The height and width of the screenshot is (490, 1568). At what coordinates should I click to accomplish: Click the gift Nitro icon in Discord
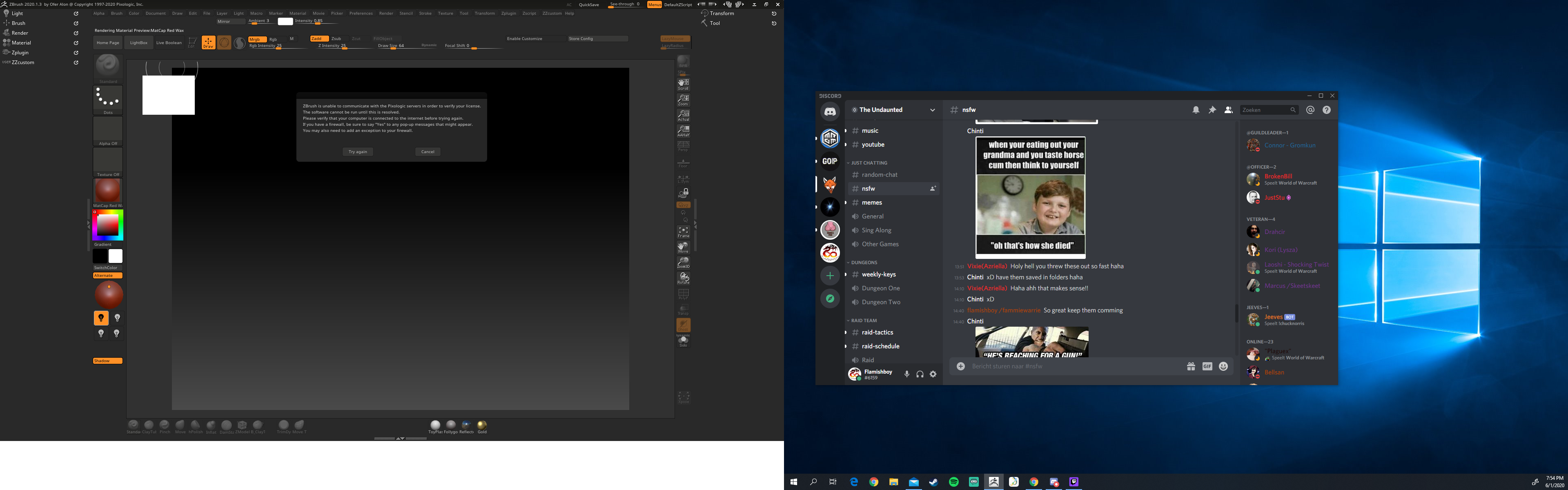pos(1191,366)
